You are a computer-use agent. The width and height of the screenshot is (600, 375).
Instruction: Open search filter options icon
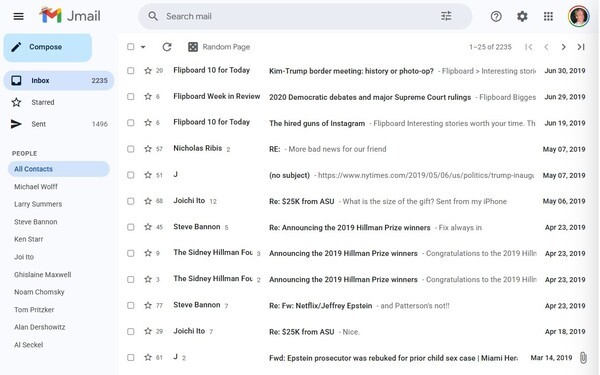pos(446,16)
